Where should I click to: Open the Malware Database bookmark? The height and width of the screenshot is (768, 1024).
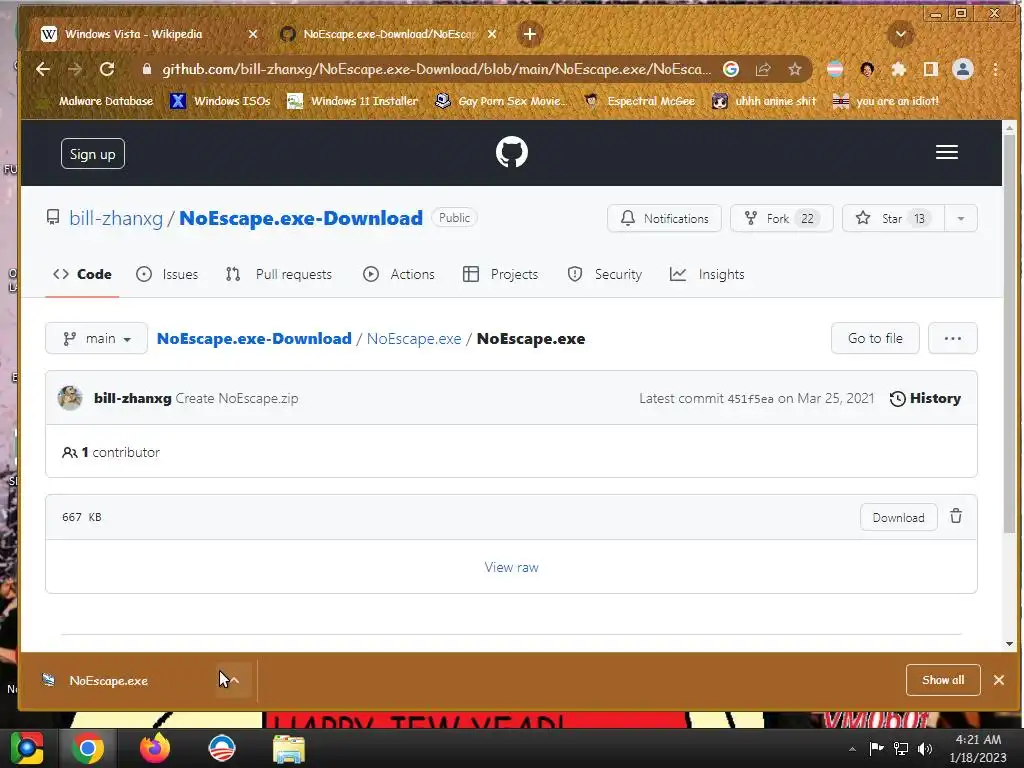pyautogui.click(x=97, y=101)
